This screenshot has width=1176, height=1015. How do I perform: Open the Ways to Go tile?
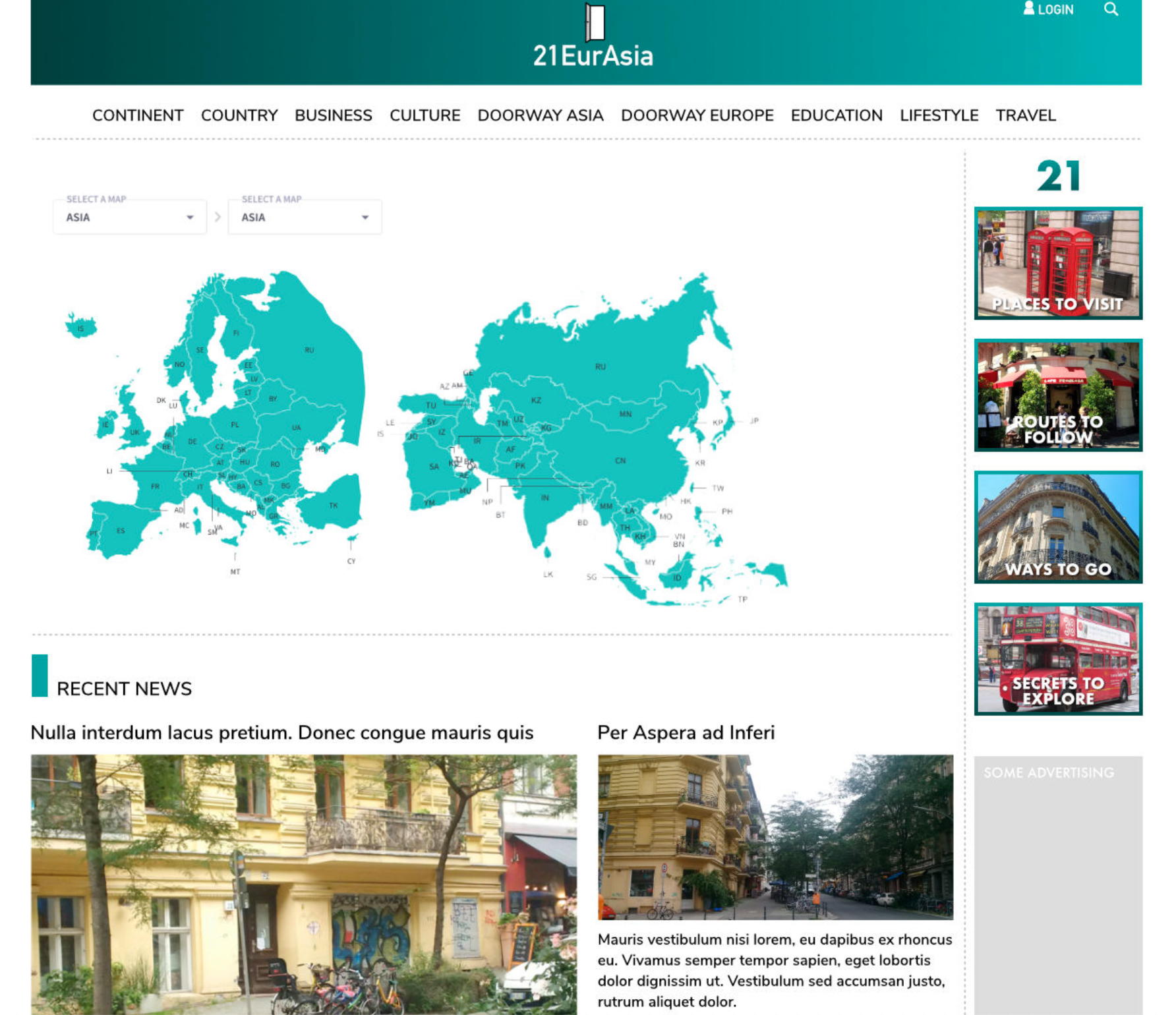click(1058, 527)
